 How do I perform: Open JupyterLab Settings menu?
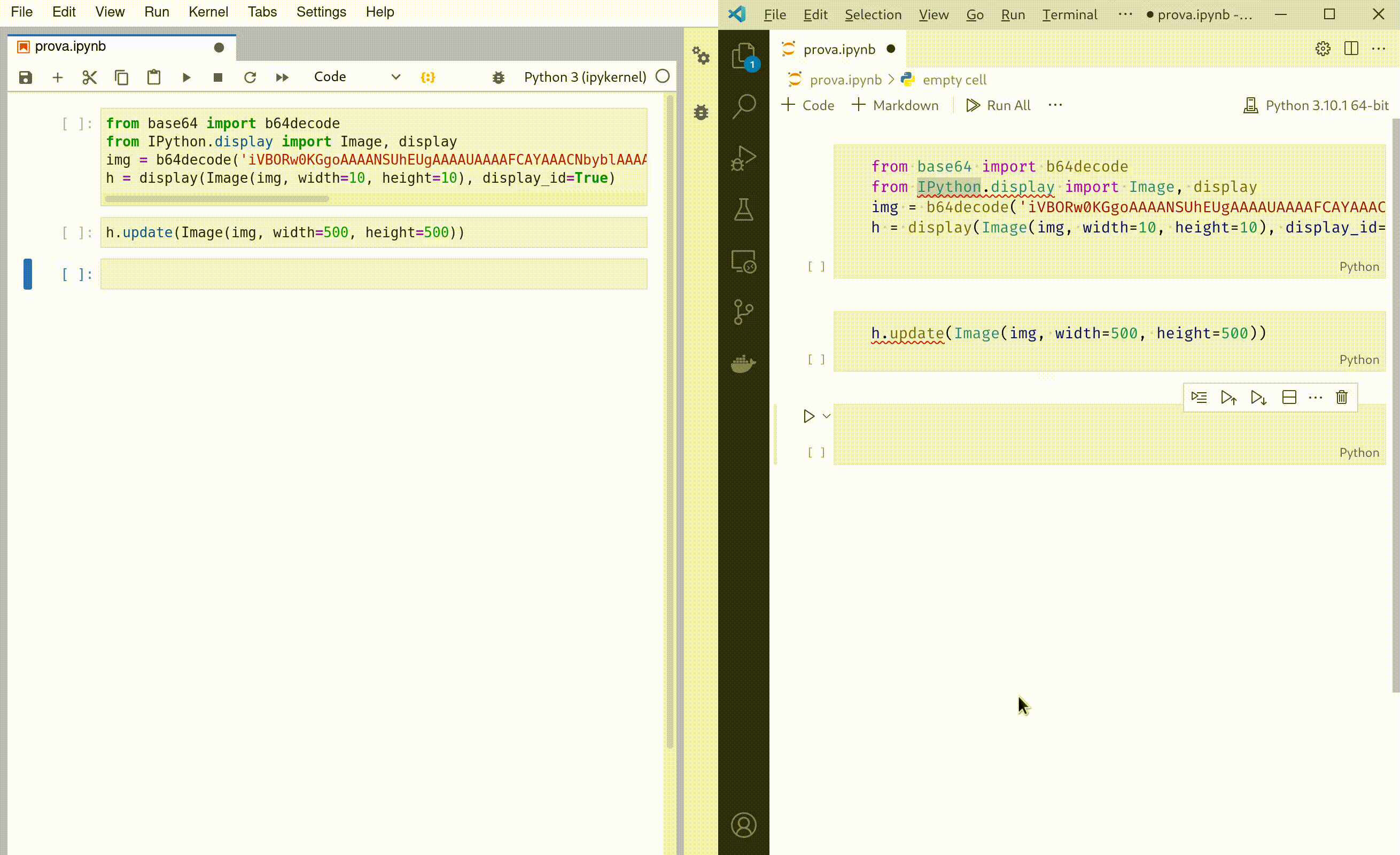tap(321, 12)
